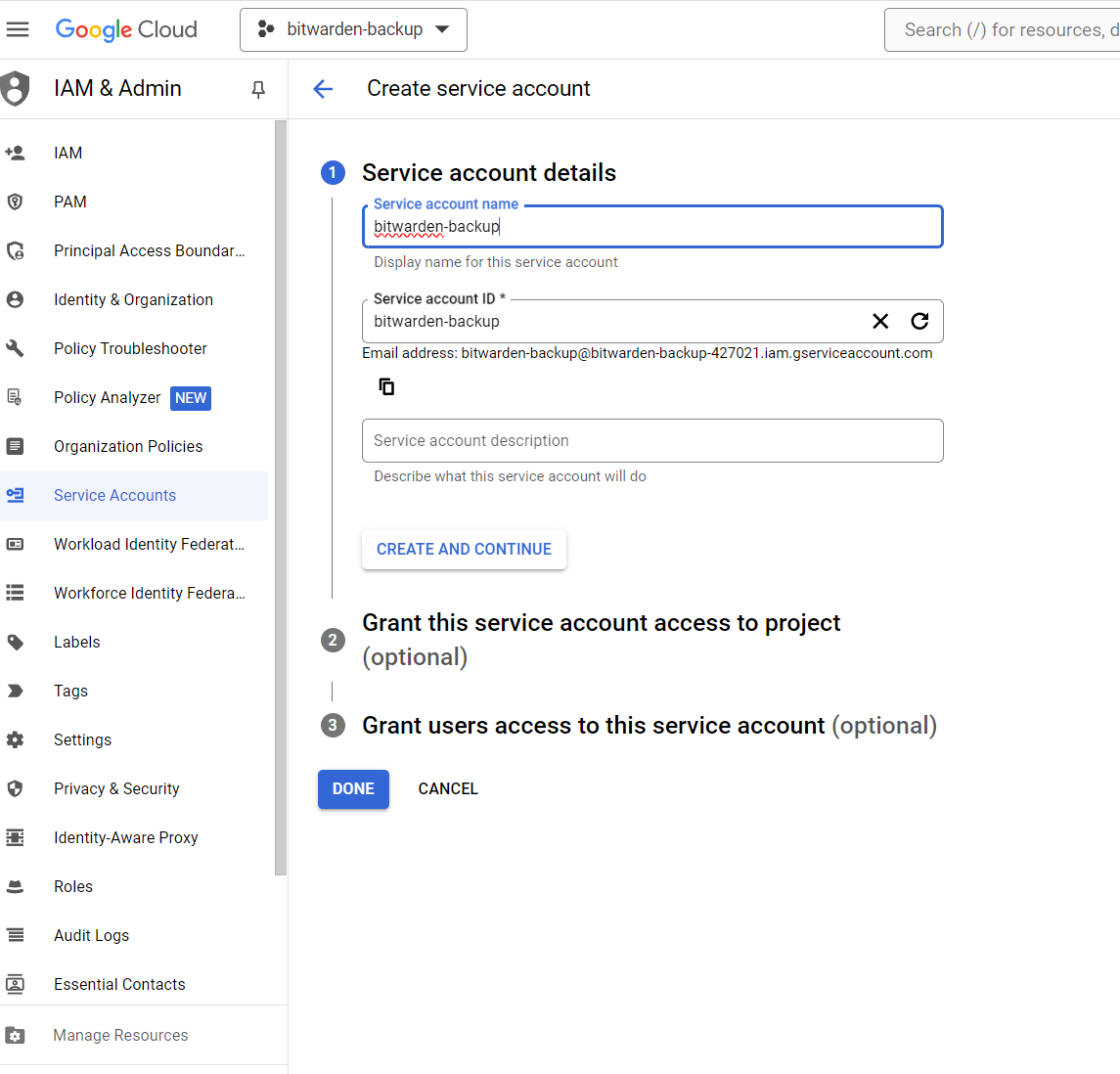Click the NEW badge beside Policy Analyzer

tap(191, 398)
